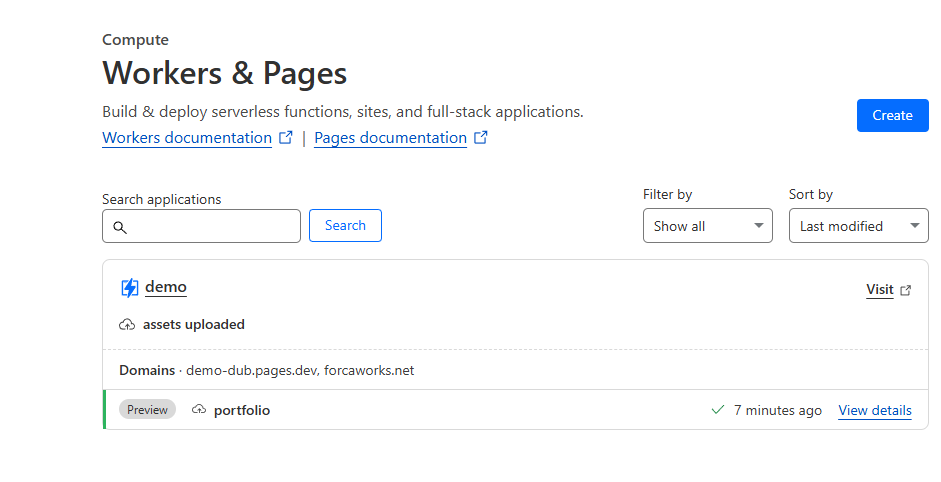Click the Pages lightning bolt icon beside demo

(x=130, y=288)
